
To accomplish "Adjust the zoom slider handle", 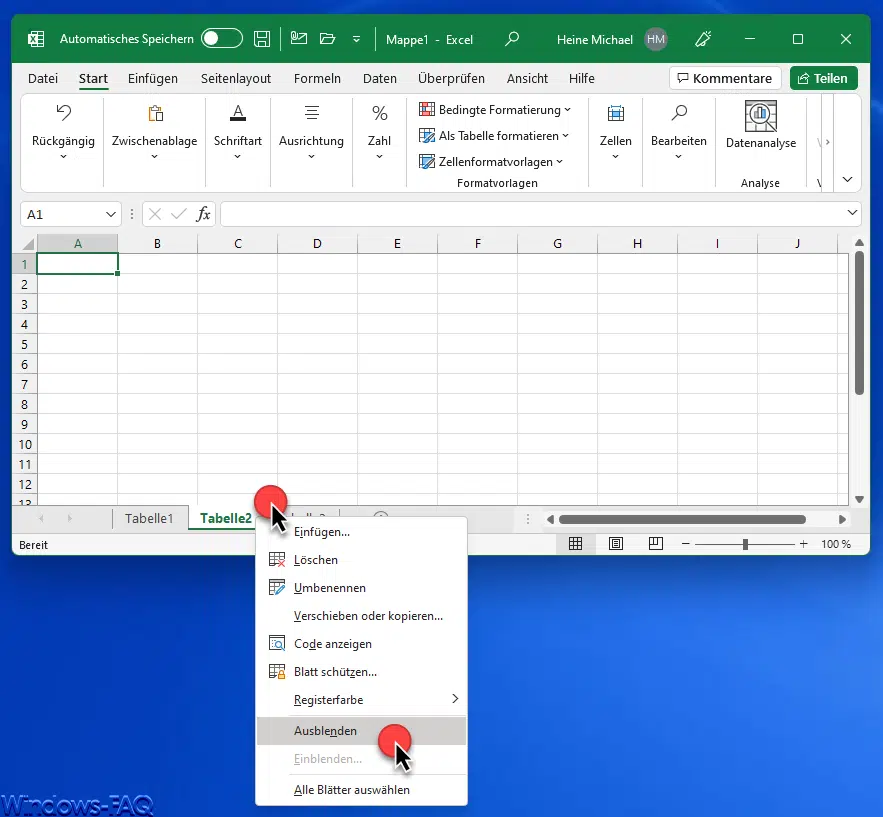I will coord(745,544).
